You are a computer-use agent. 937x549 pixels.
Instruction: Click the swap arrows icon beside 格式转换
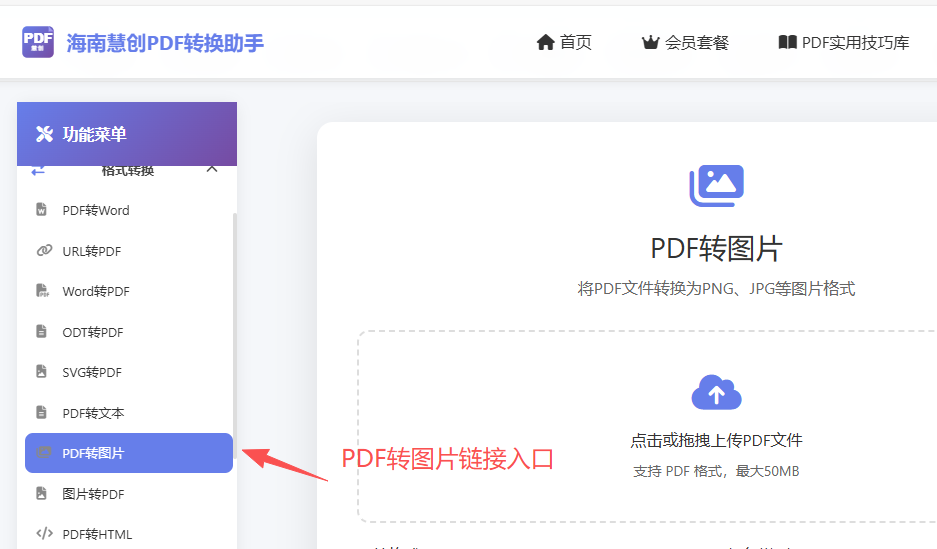38,171
